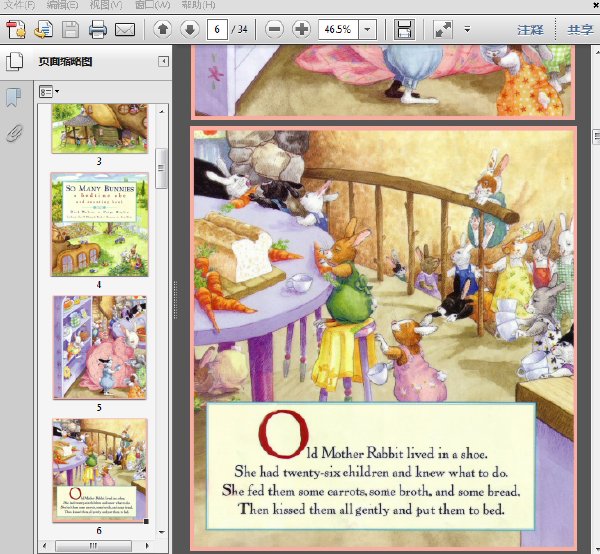Click the full screen expand arrows icon

click(x=443, y=29)
